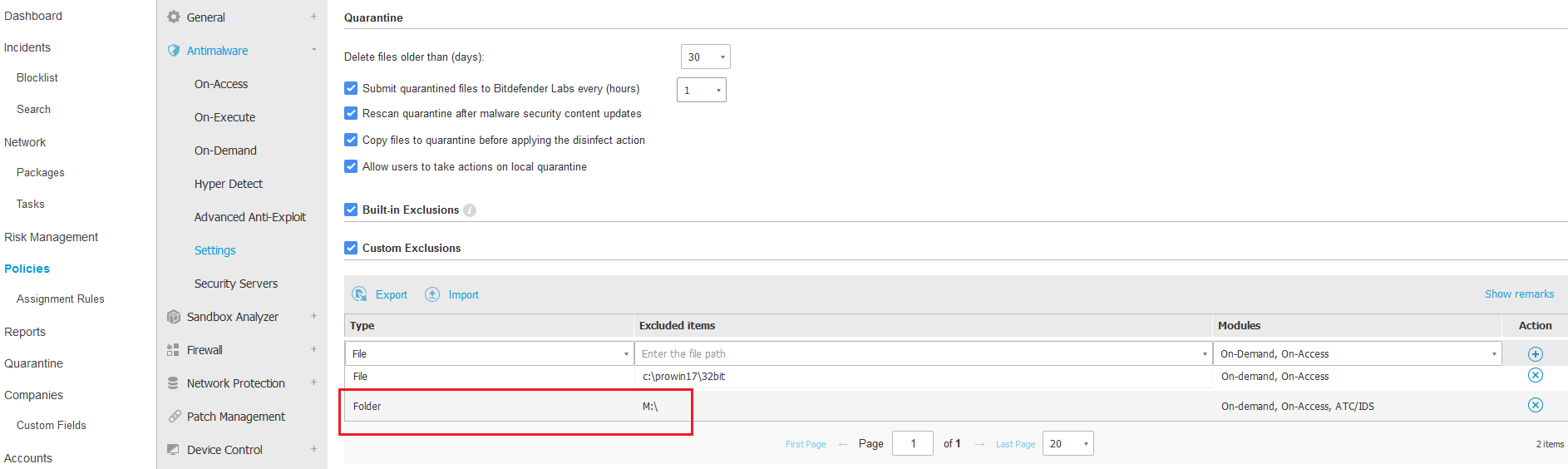Viewport: 1568px width, 469px height.
Task: Go to Risk Management in sidebar
Action: [51, 237]
